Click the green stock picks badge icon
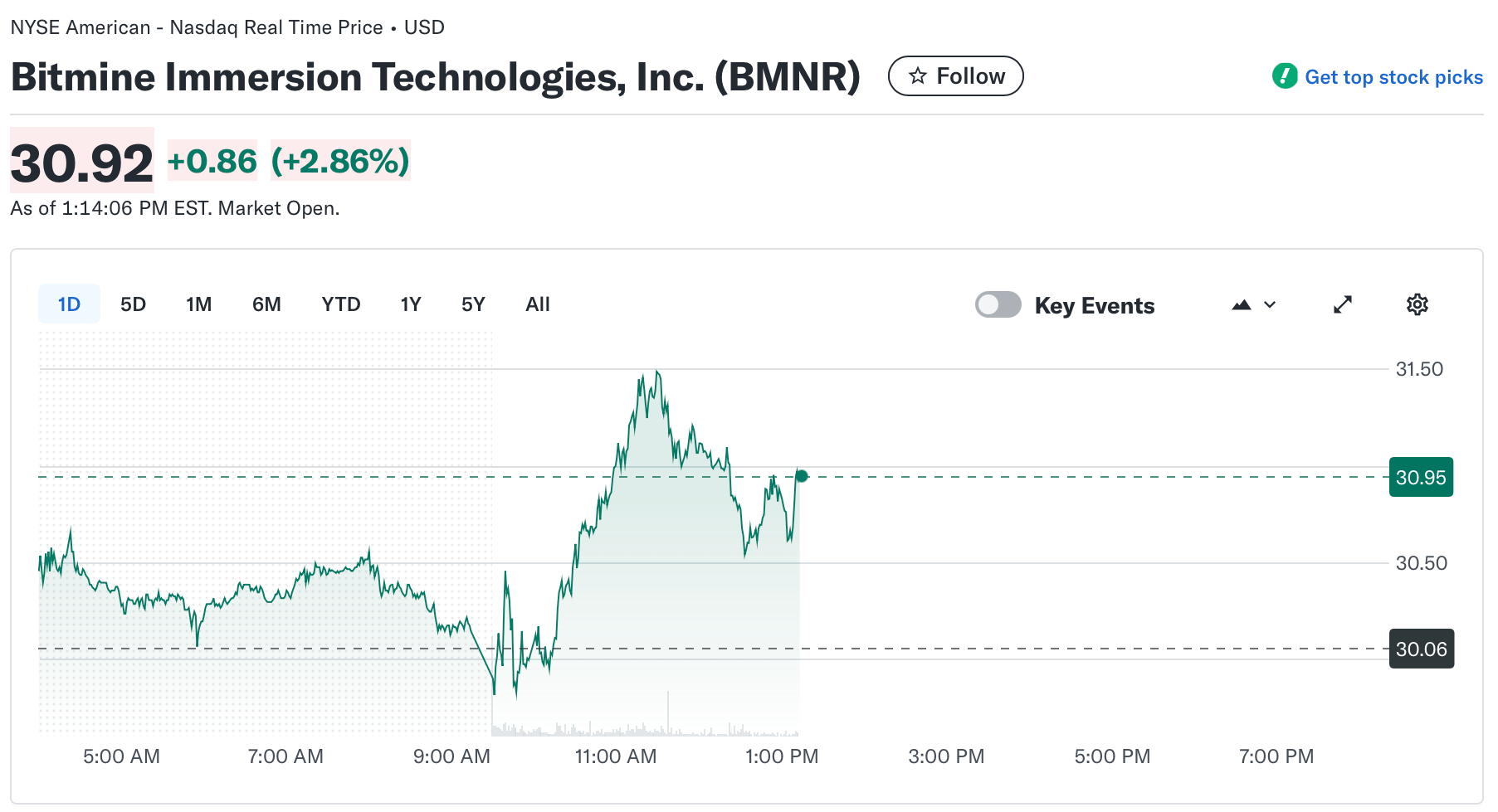This screenshot has width=1498, height=812. point(1284,76)
